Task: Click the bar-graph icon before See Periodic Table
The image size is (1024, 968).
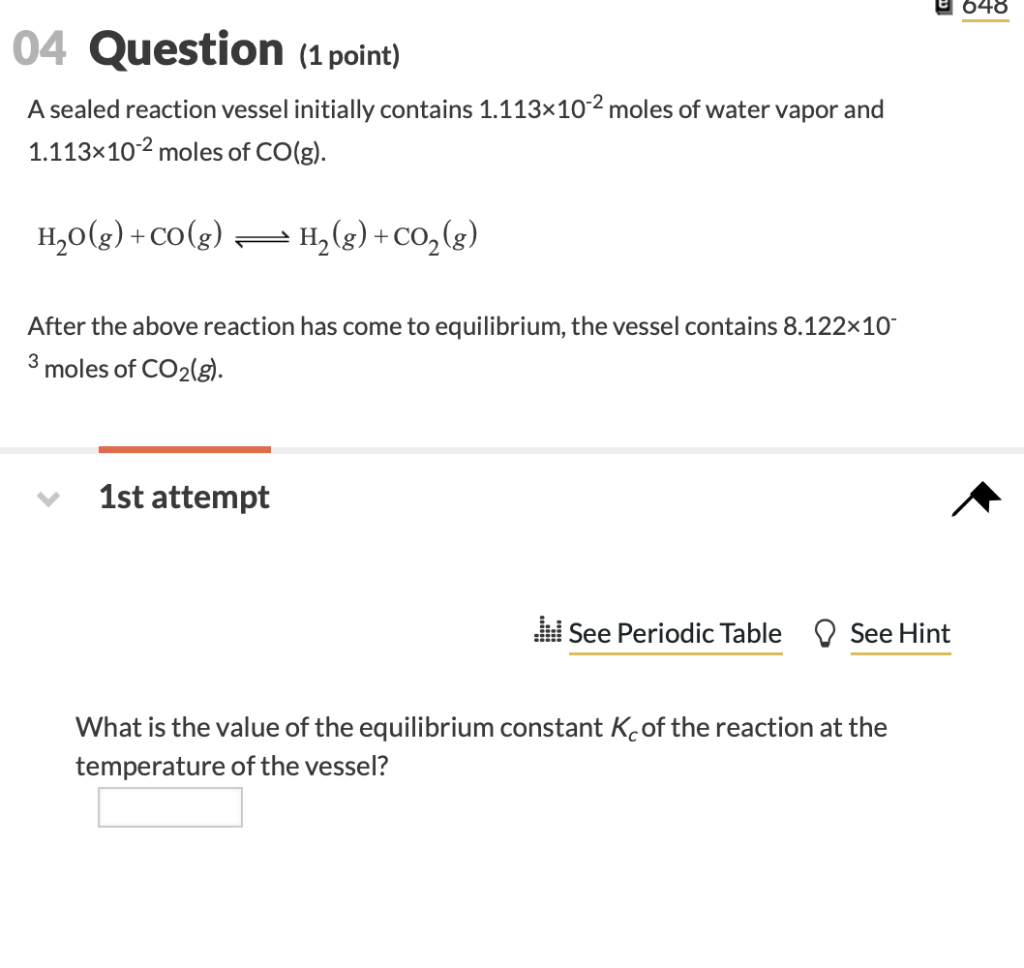Action: [x=546, y=632]
